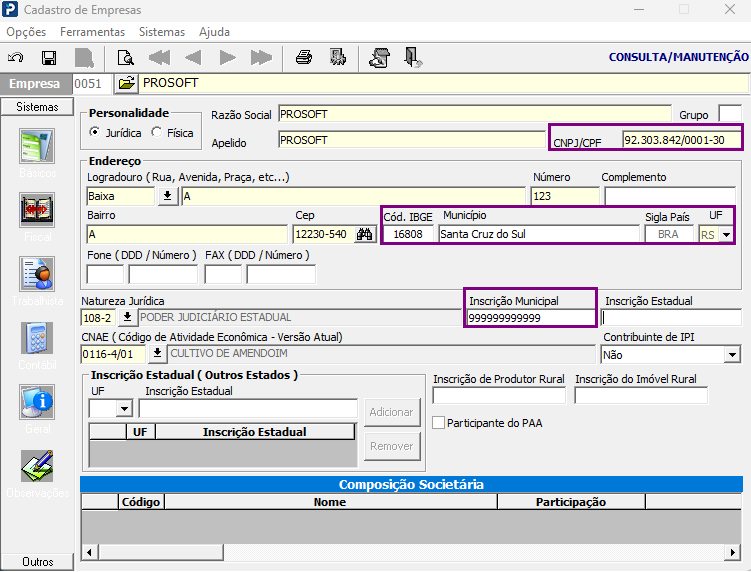Image resolution: width=751 pixels, height=572 pixels.
Task: Click the search document magnifier icon
Action: (x=125, y=58)
